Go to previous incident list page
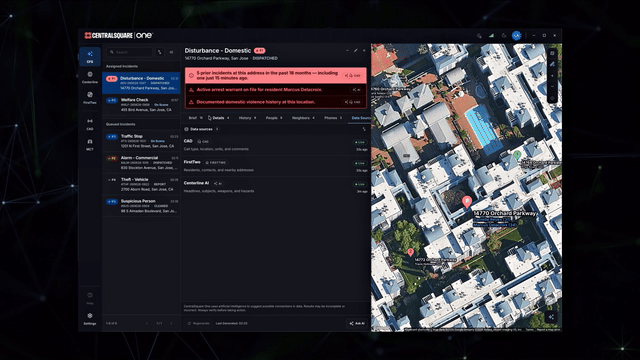The image size is (640, 360). coord(147,323)
